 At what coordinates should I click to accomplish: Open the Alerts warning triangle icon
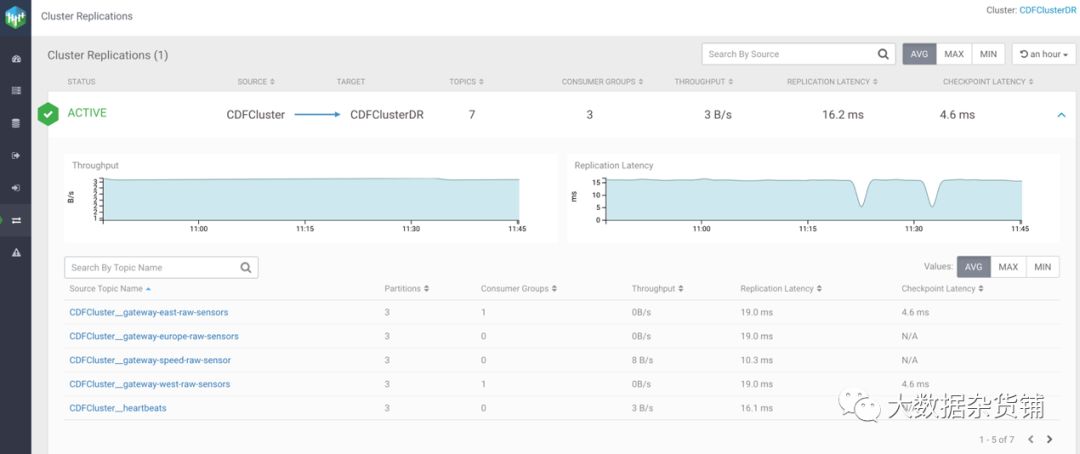coord(16,253)
